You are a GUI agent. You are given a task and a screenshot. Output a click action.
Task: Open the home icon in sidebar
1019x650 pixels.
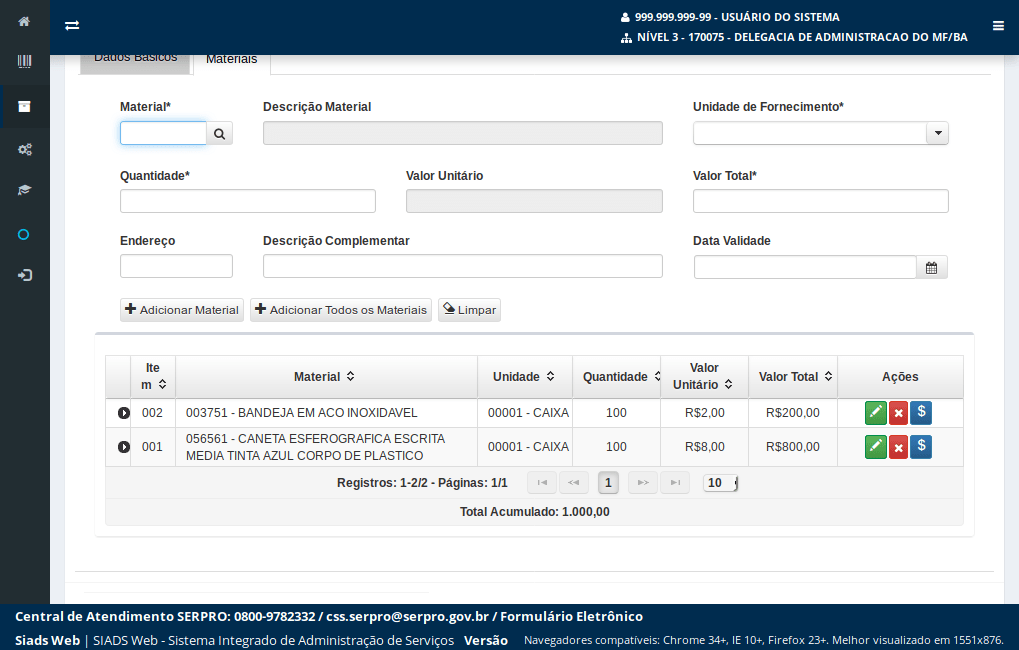click(x=24, y=21)
